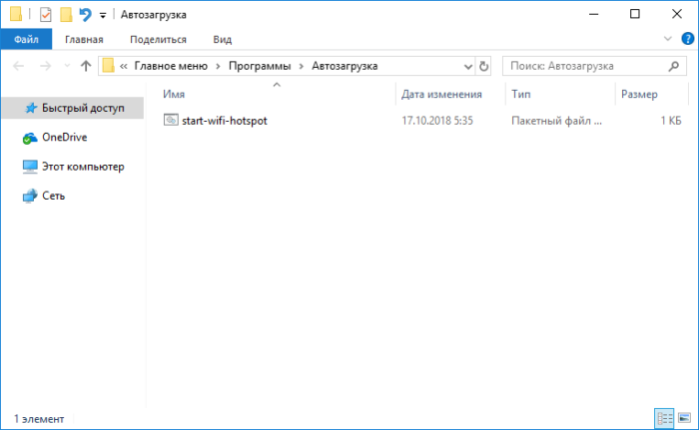Select Сеть in navigation pane
The image size is (699, 430).
coord(53,196)
